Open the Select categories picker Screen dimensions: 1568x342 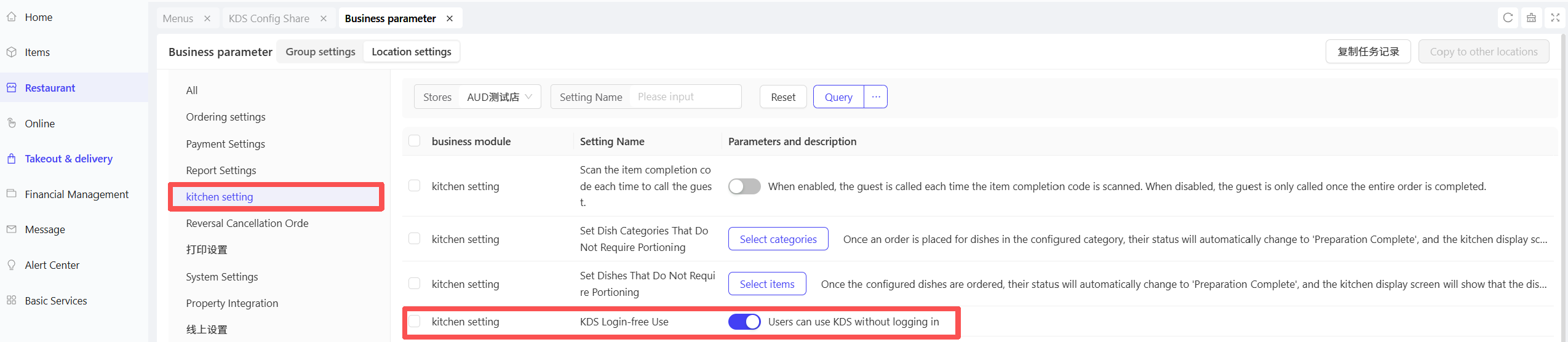coord(778,239)
